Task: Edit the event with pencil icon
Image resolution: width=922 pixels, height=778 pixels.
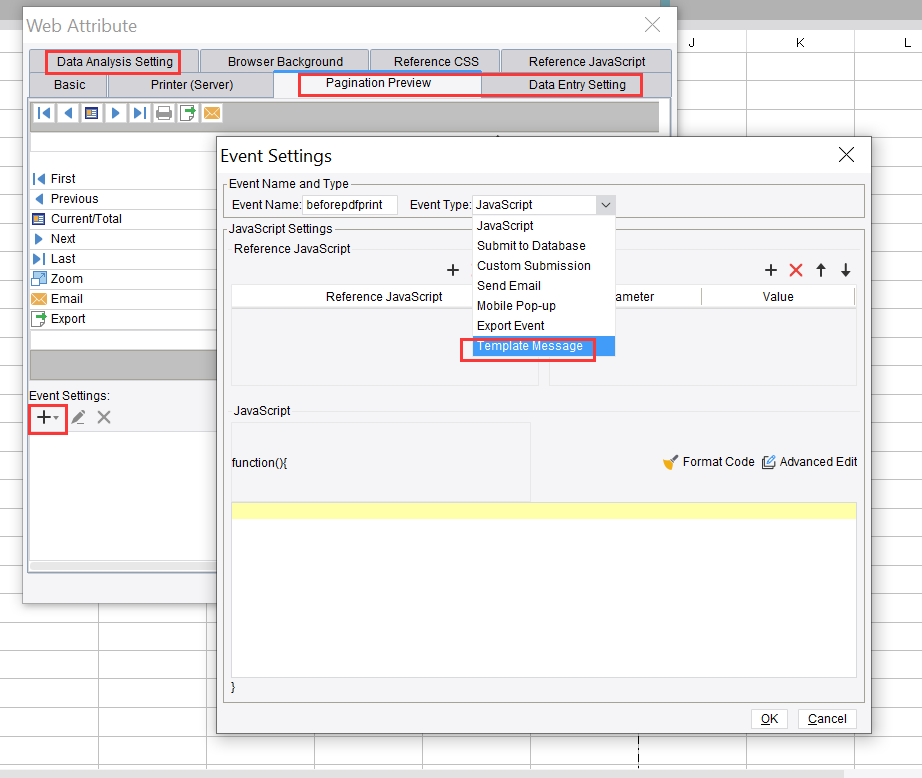Action: click(x=78, y=418)
